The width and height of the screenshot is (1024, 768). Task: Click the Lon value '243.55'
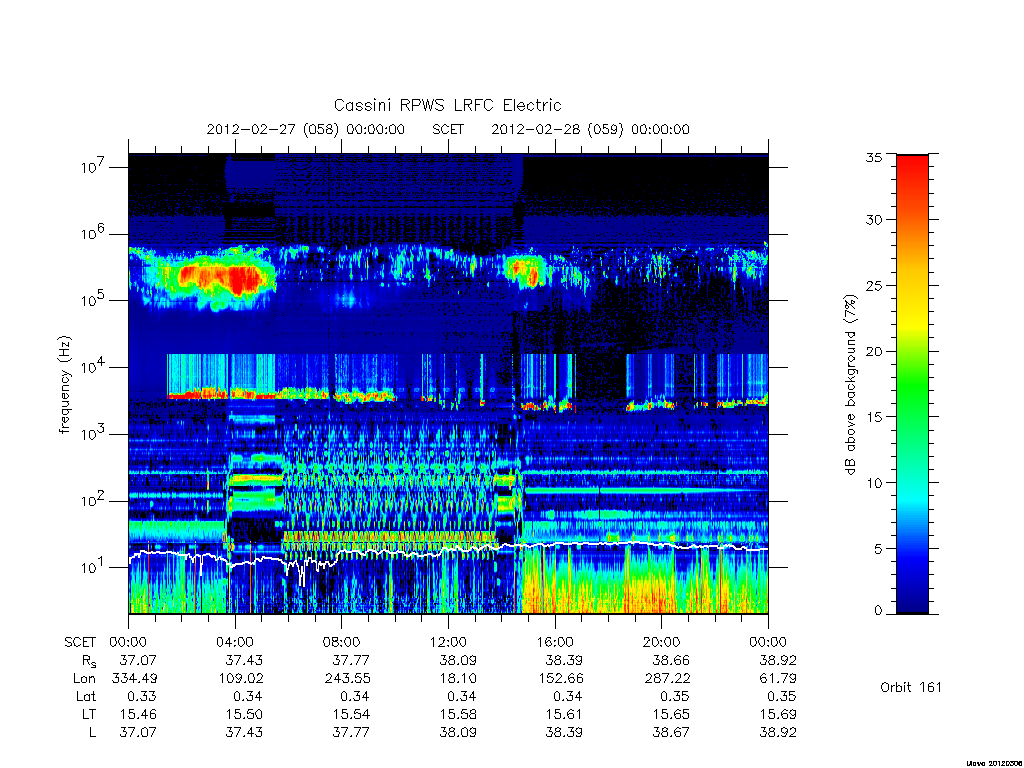click(347, 679)
